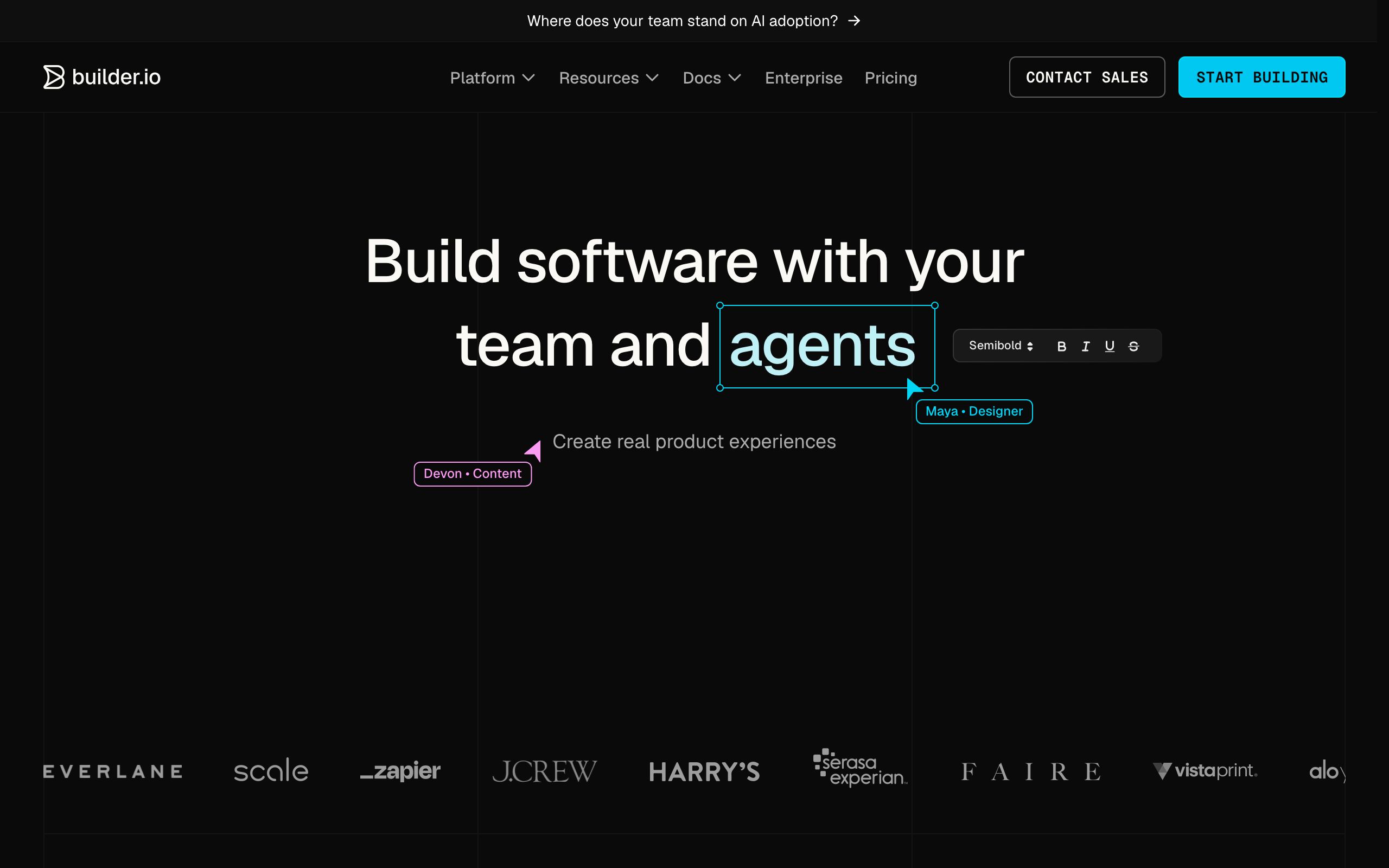The width and height of the screenshot is (1389, 868).
Task: Click the Scale logo
Action: (271, 770)
